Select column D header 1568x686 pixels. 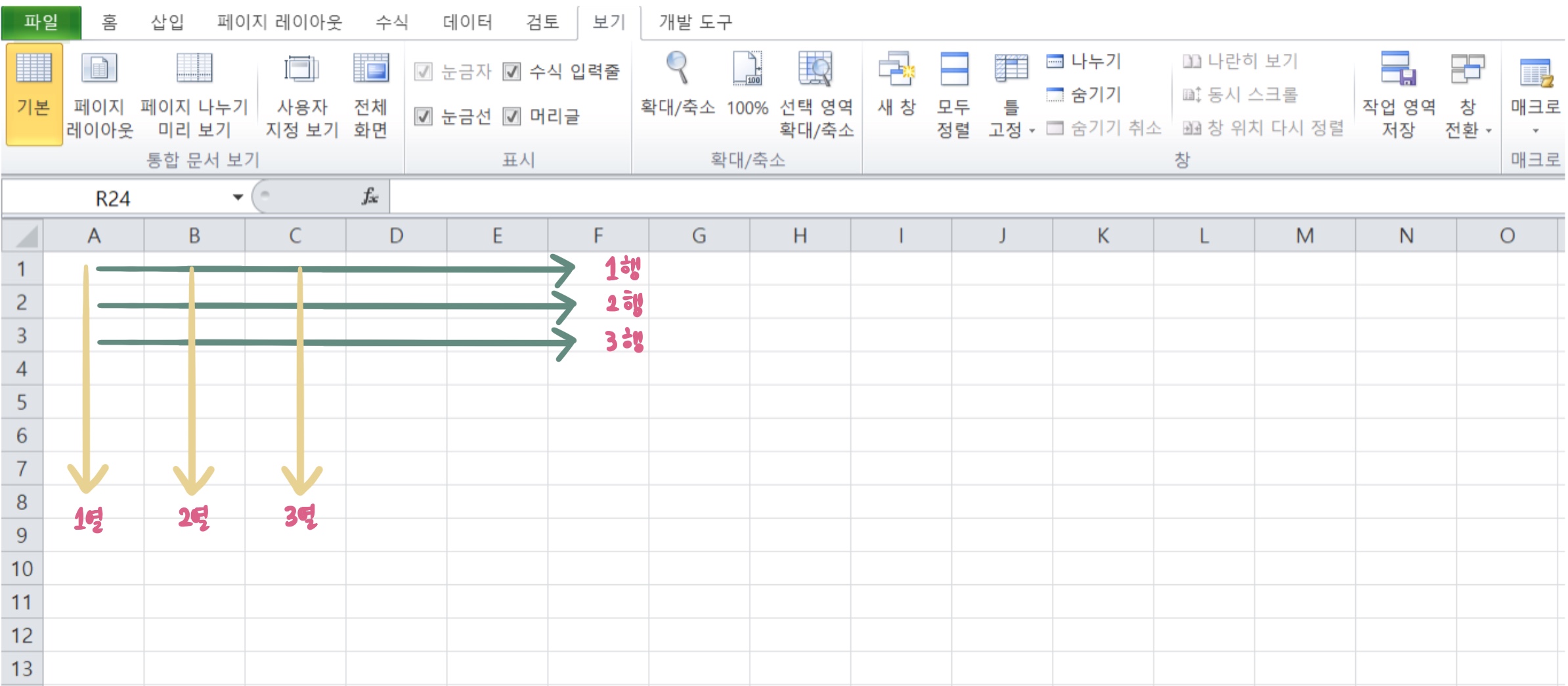coord(397,236)
